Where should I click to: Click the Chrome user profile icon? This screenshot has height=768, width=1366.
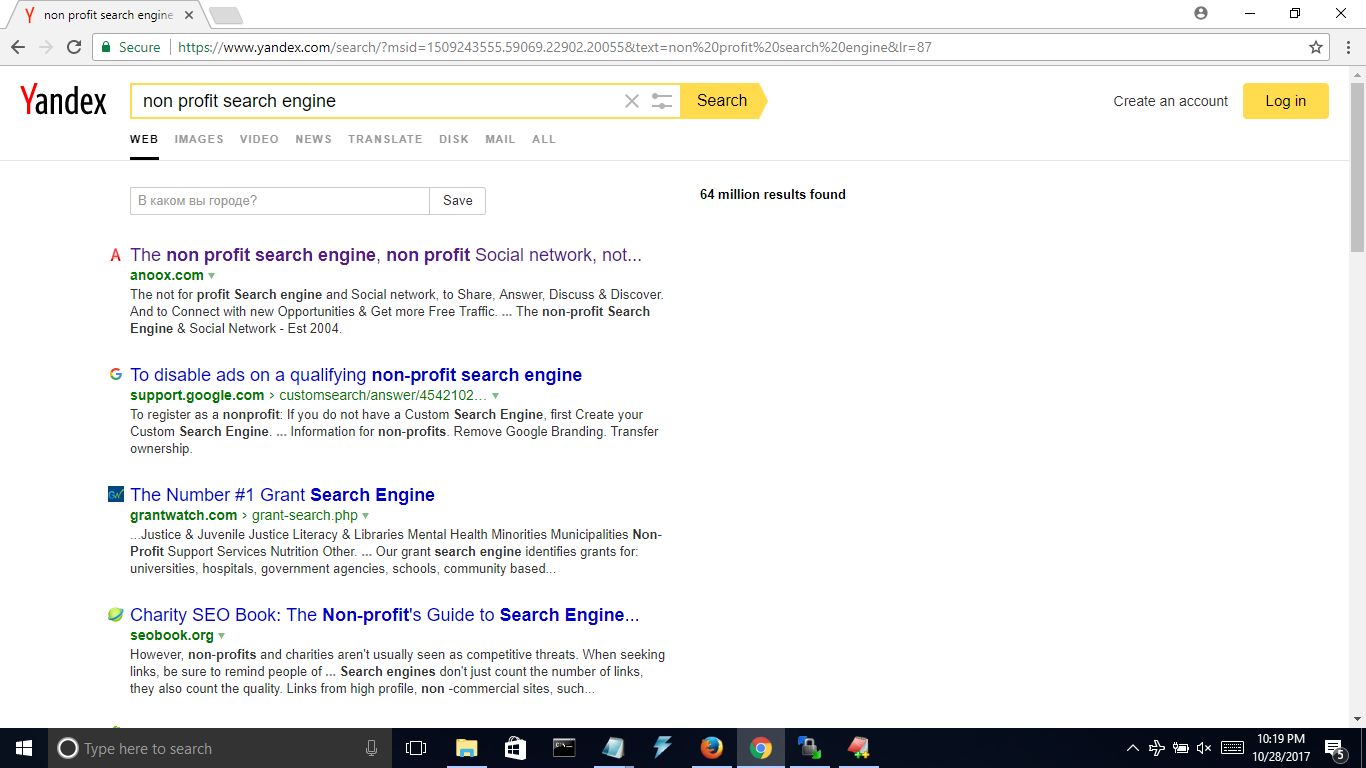1200,14
